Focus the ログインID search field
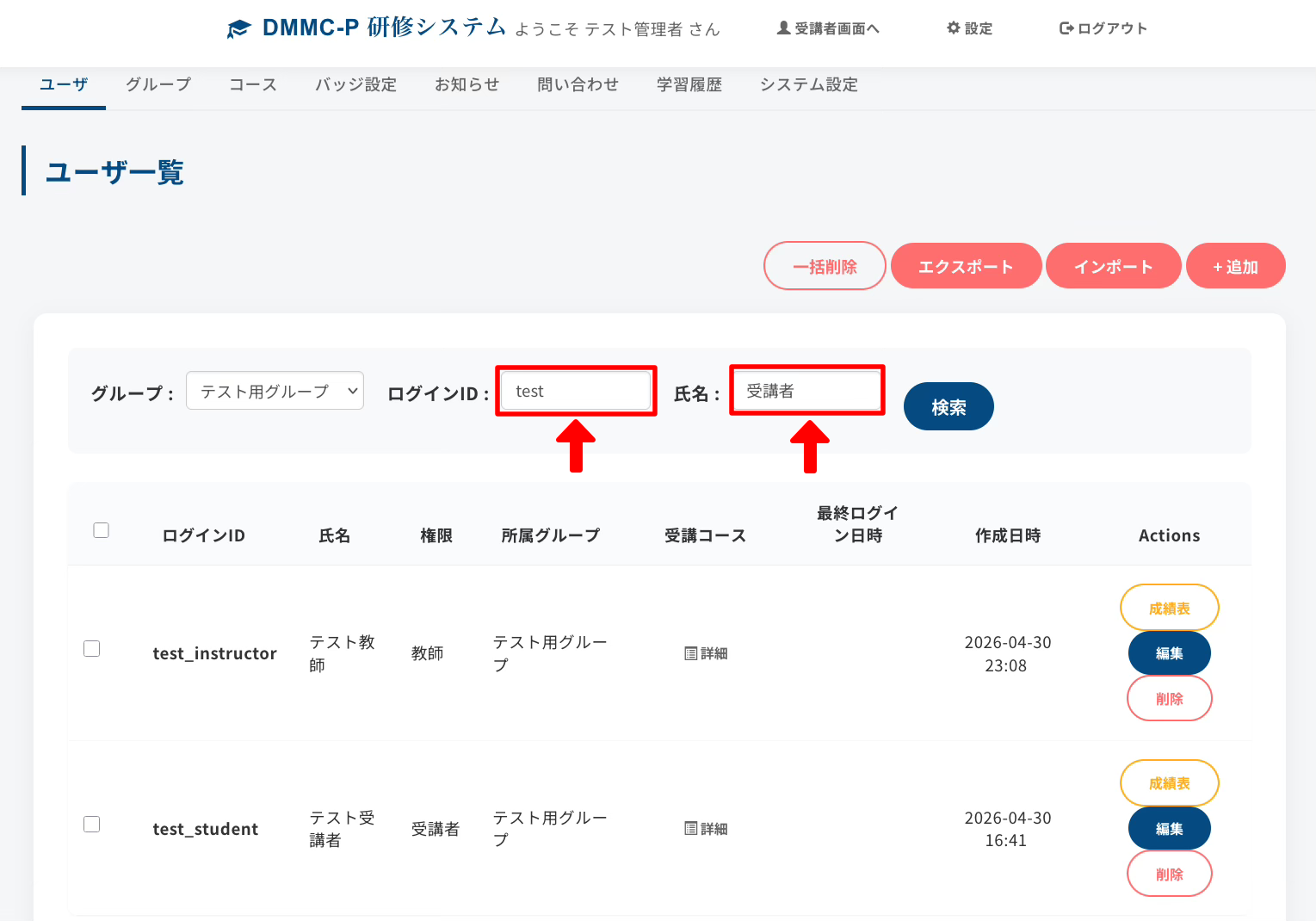The image size is (1316, 921). pyautogui.click(x=576, y=391)
